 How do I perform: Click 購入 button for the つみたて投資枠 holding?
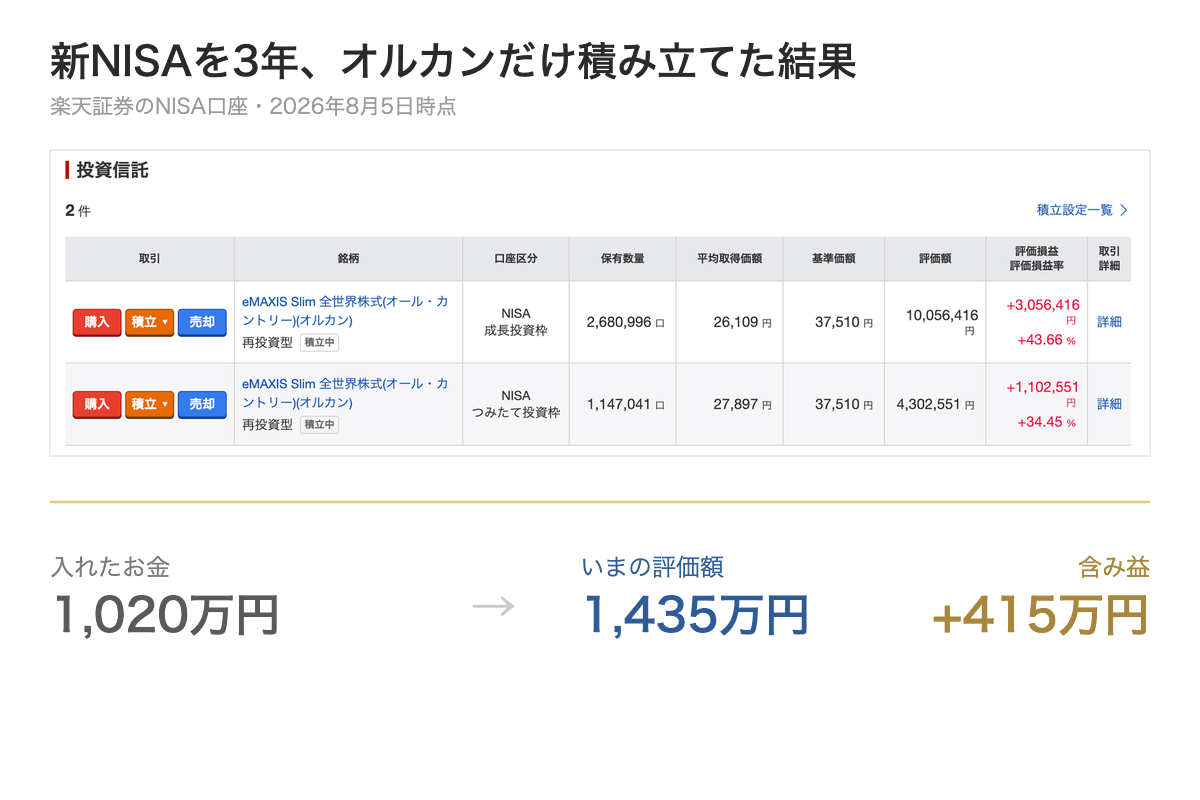[97, 404]
